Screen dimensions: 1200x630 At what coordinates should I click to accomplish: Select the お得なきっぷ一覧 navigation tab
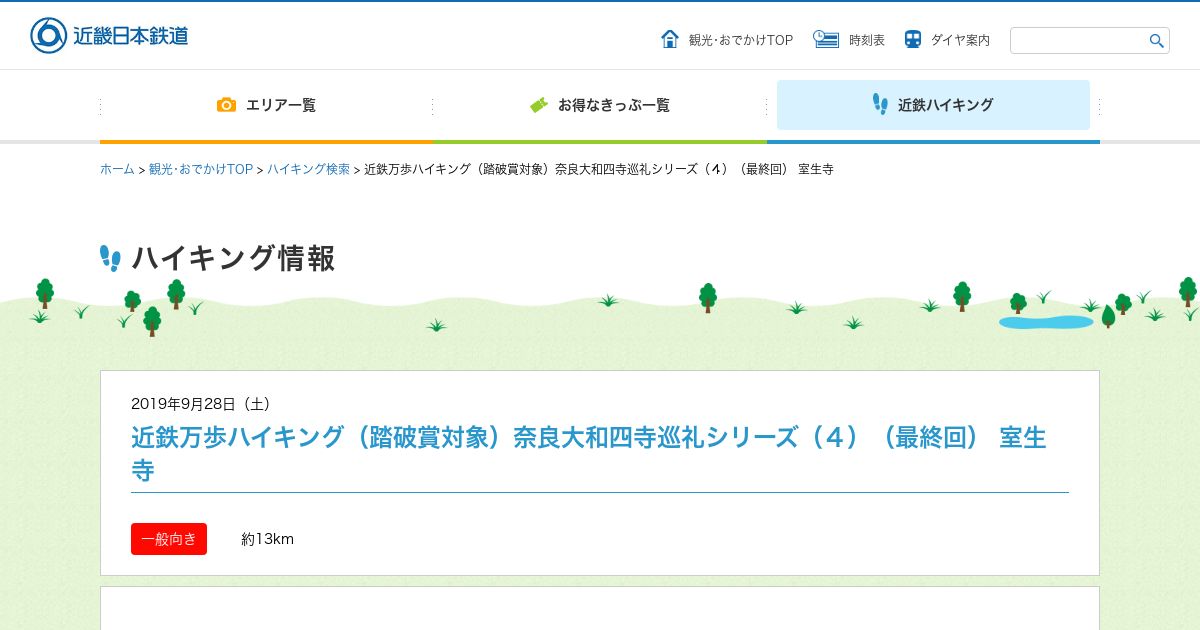[x=600, y=105]
